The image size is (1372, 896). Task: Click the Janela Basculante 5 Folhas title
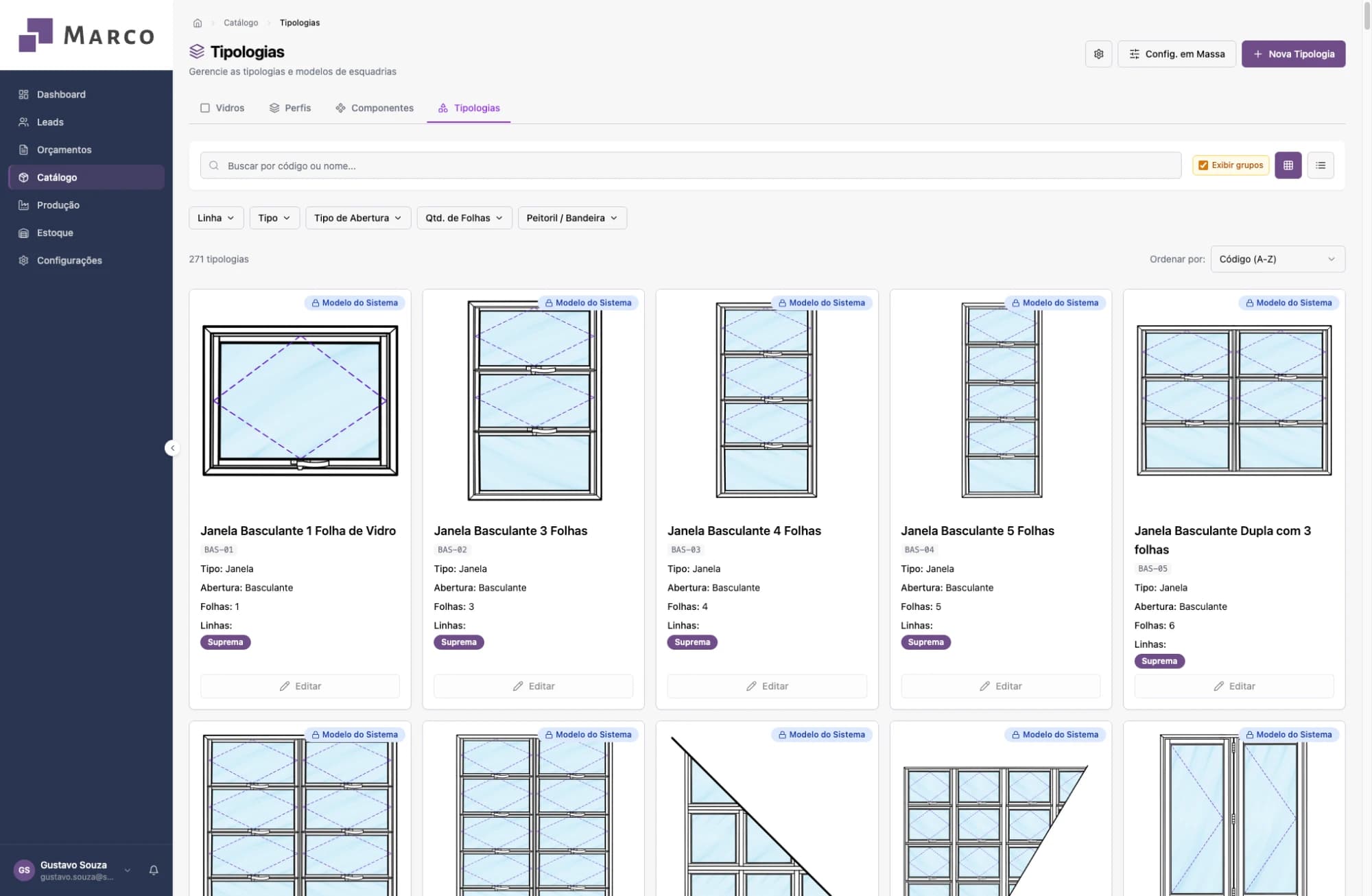pos(977,530)
